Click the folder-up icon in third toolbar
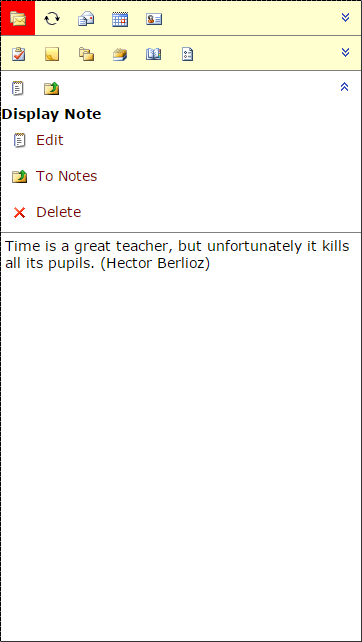The height and width of the screenshot is (642, 362). (52, 88)
